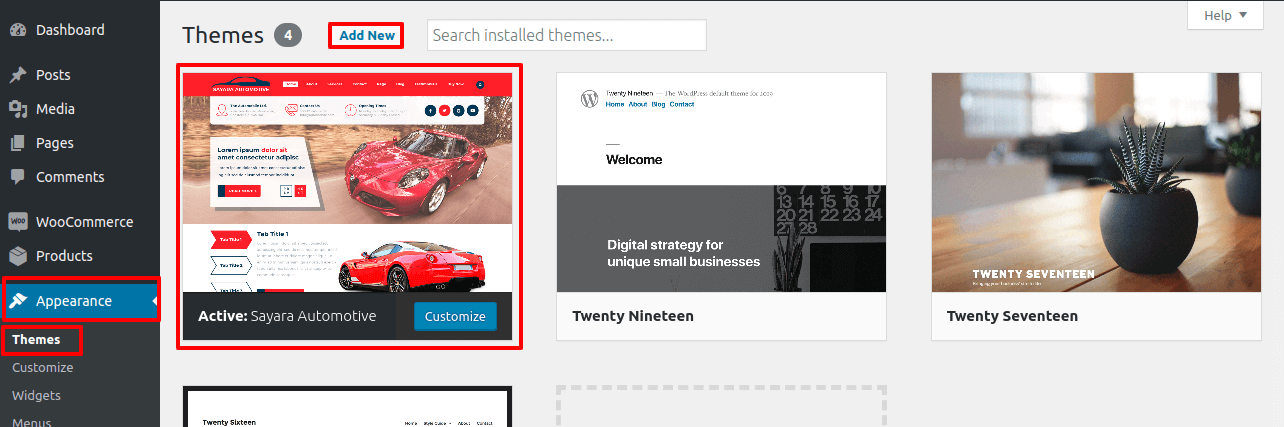Click the Products box icon
The image size is (1284, 427).
pyautogui.click(x=17, y=256)
